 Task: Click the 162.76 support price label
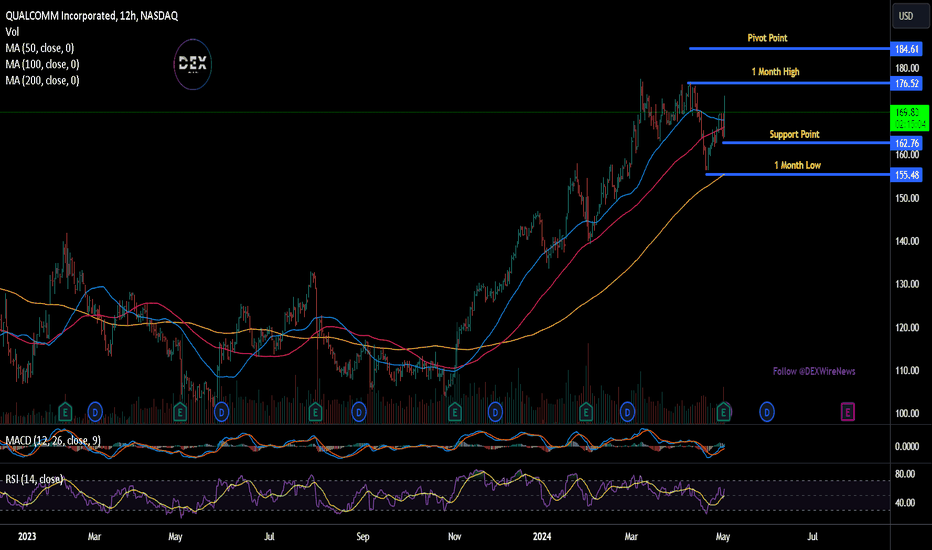click(x=906, y=143)
